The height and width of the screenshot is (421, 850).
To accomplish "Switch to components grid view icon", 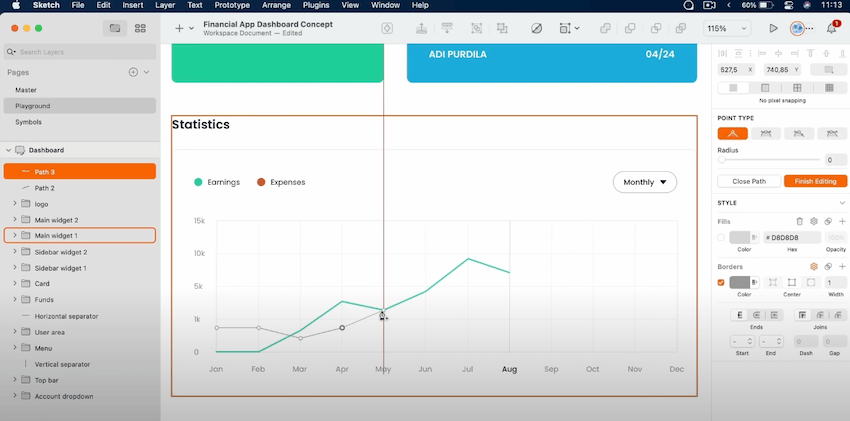I will coord(140,28).
